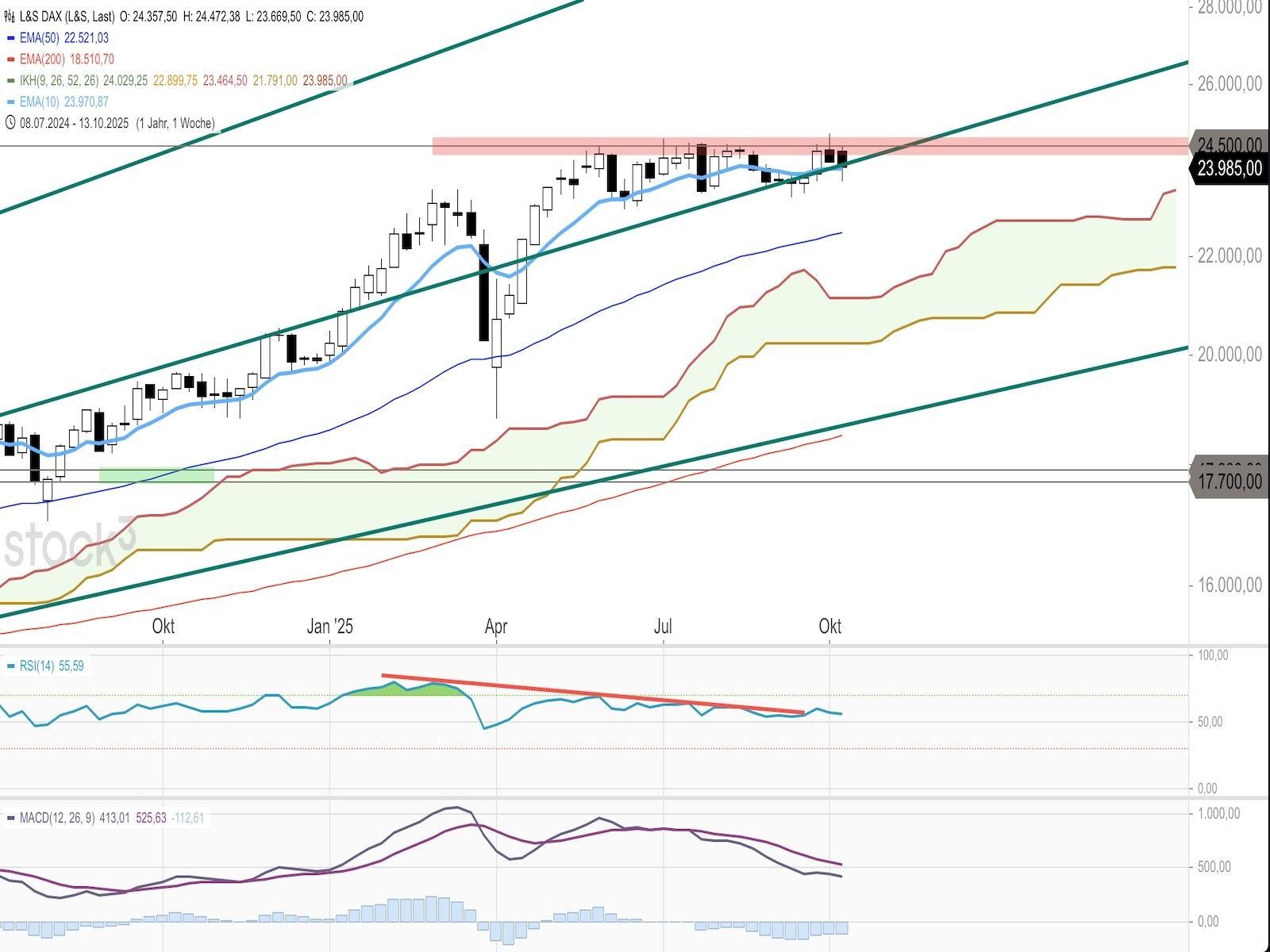Click the 17.700,00 horizontal line price tag
Screen dimensions: 1270x952
(x=1229, y=482)
